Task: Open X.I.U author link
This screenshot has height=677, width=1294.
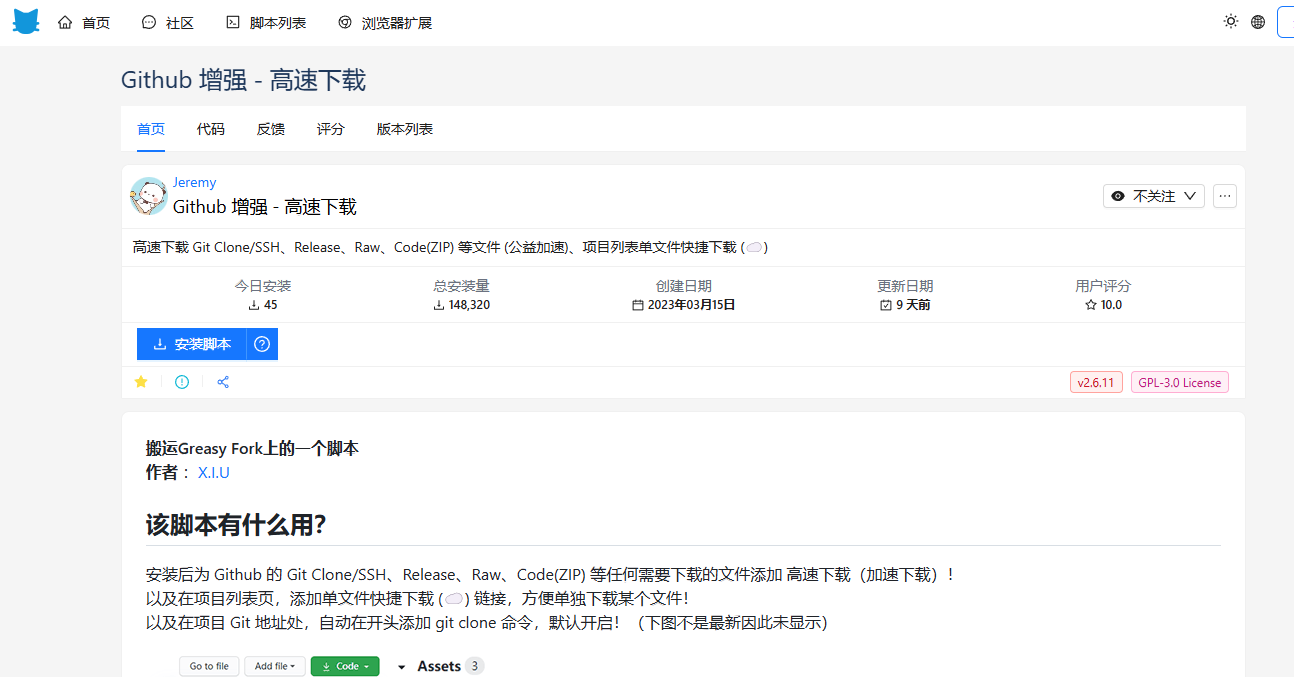Action: (214, 472)
